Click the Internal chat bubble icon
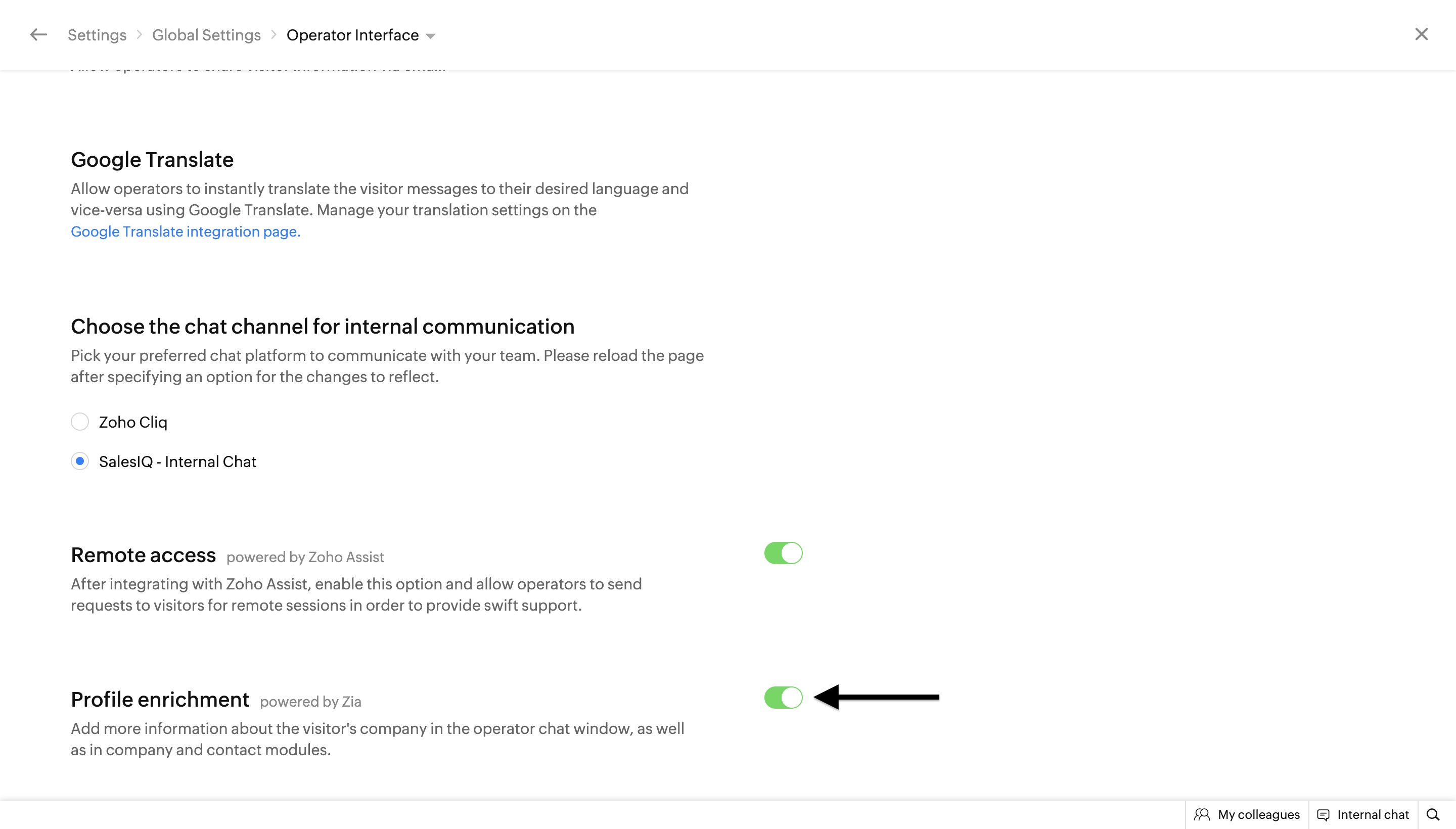This screenshot has width=1456, height=829. [1323, 815]
